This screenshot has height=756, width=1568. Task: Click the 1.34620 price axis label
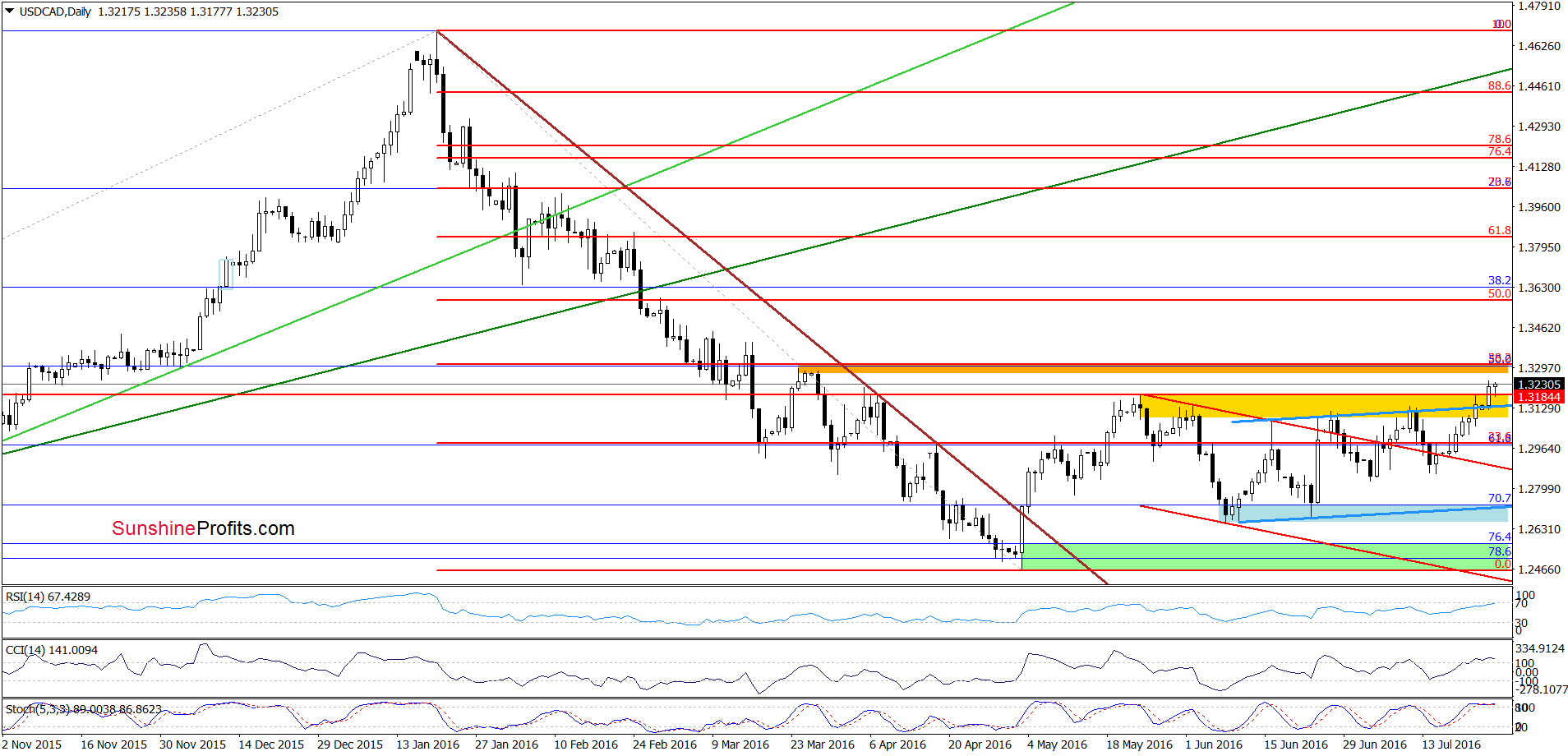coord(1538,328)
